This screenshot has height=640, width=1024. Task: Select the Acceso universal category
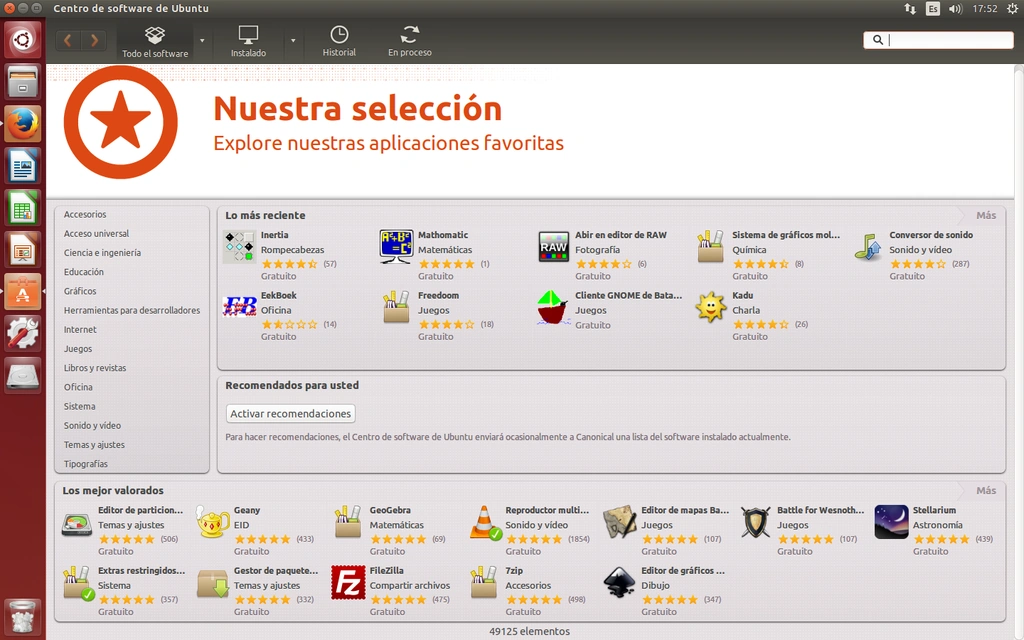(96, 233)
